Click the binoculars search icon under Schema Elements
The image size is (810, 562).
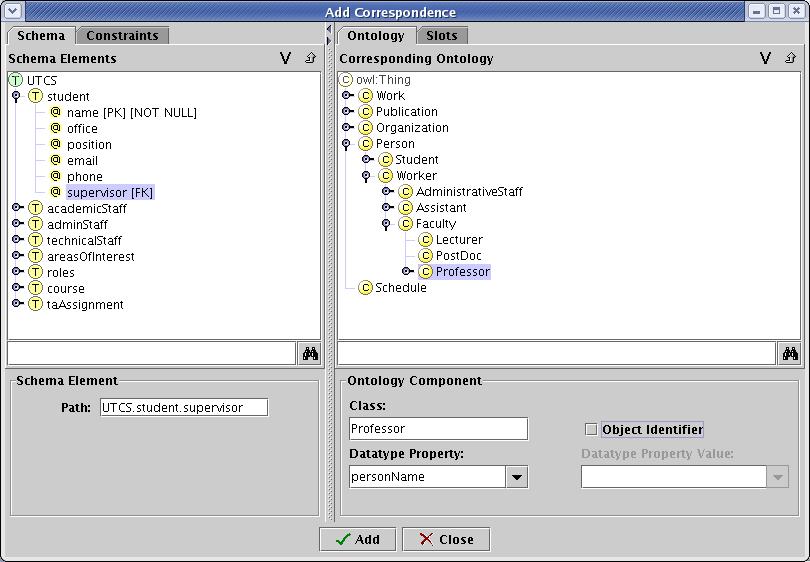click(x=310, y=354)
